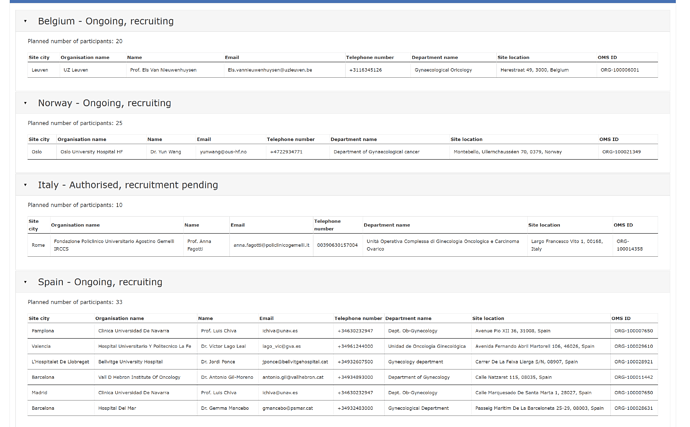
Task: Collapse the Belgium - Ongoing, recruiting section
Action: point(105,21)
